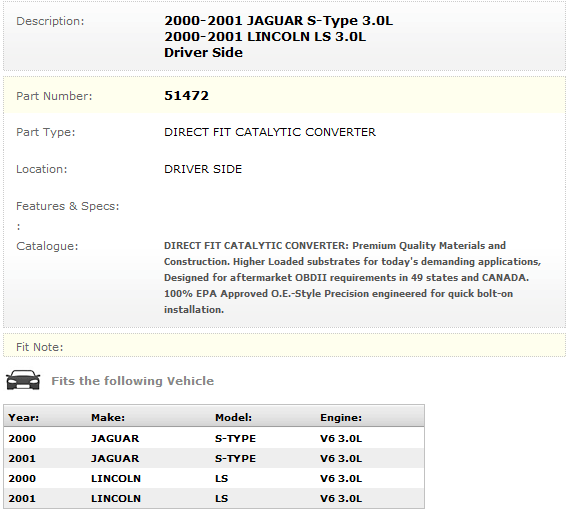570x531 pixels.
Task: Click the Engine column header
Action: pyautogui.click(x=341, y=417)
